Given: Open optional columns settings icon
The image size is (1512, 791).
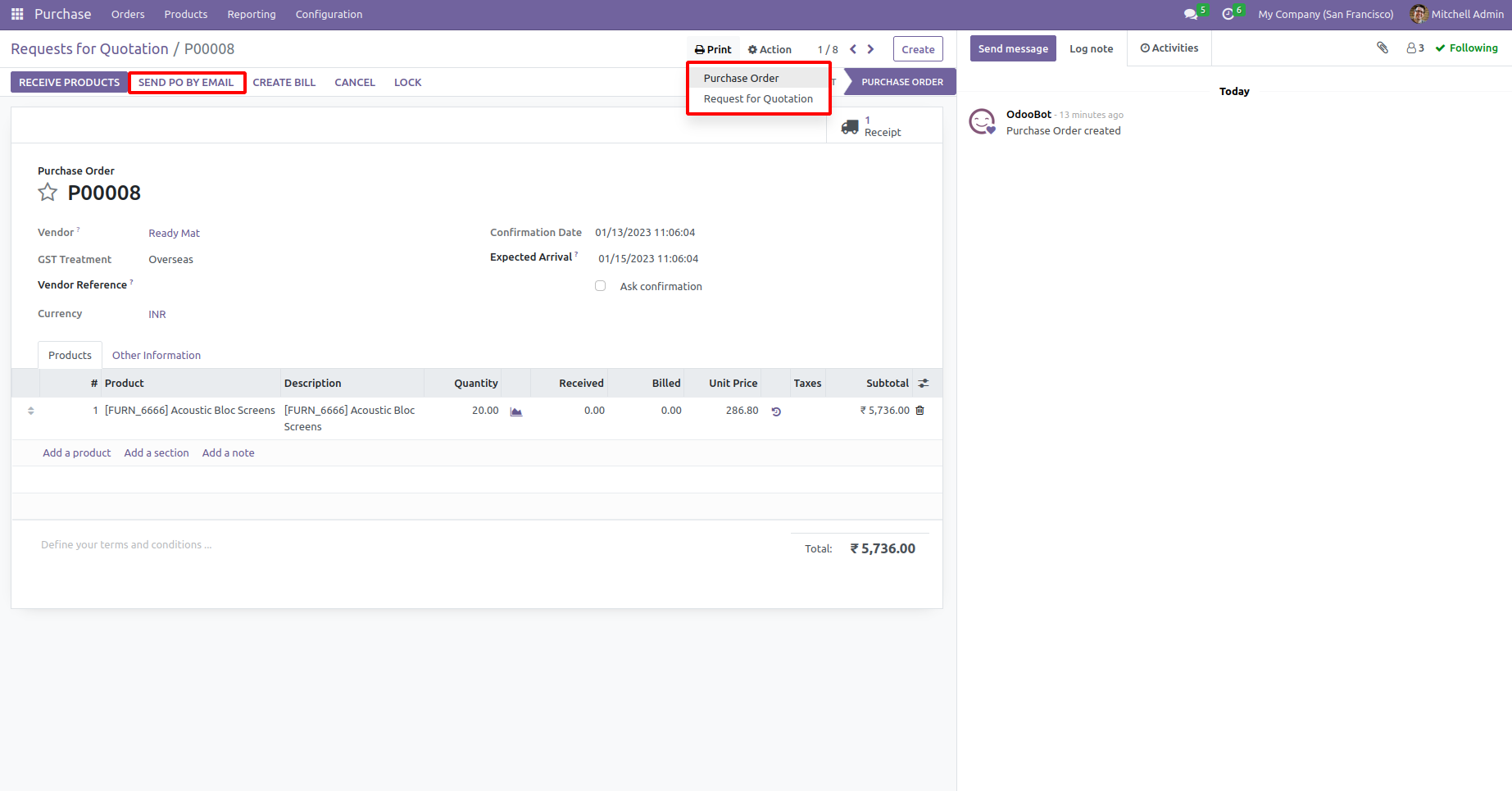Looking at the screenshot, I should 924,383.
